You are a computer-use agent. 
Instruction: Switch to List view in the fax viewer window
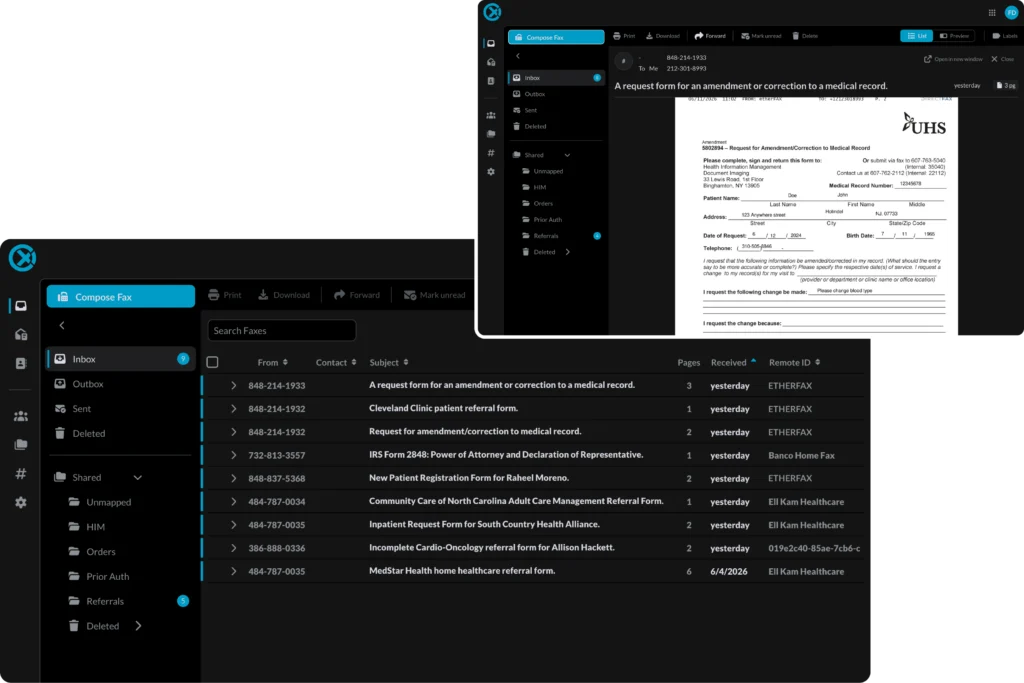tap(916, 36)
